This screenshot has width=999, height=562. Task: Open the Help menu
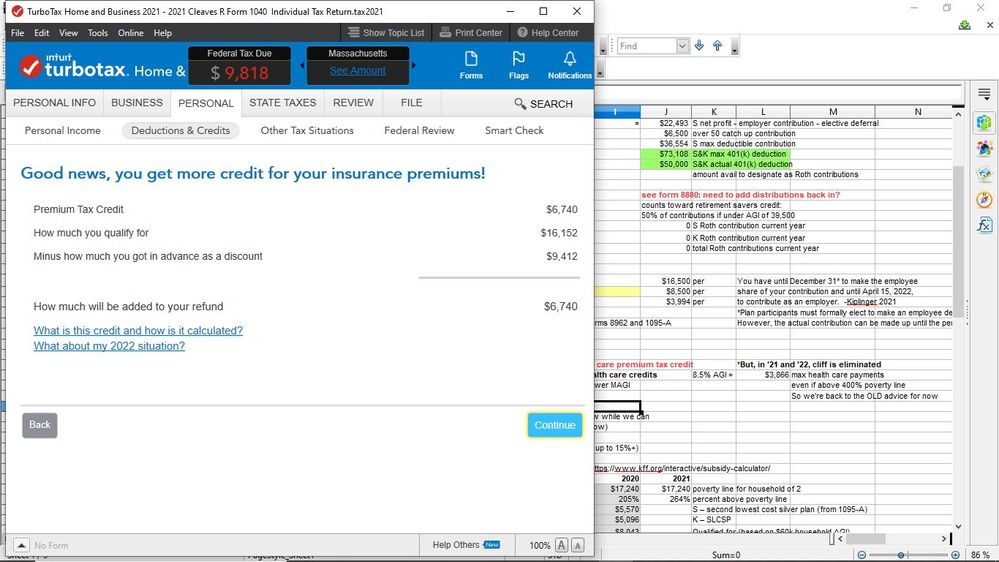[x=162, y=32]
